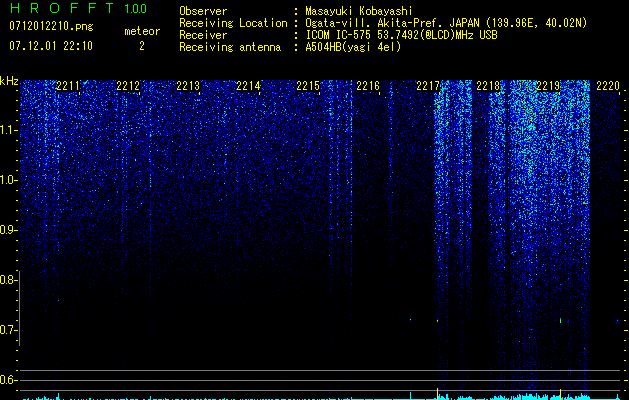Select the ICOM IC-575 receiver text
629x400 pixels.
(401, 35)
